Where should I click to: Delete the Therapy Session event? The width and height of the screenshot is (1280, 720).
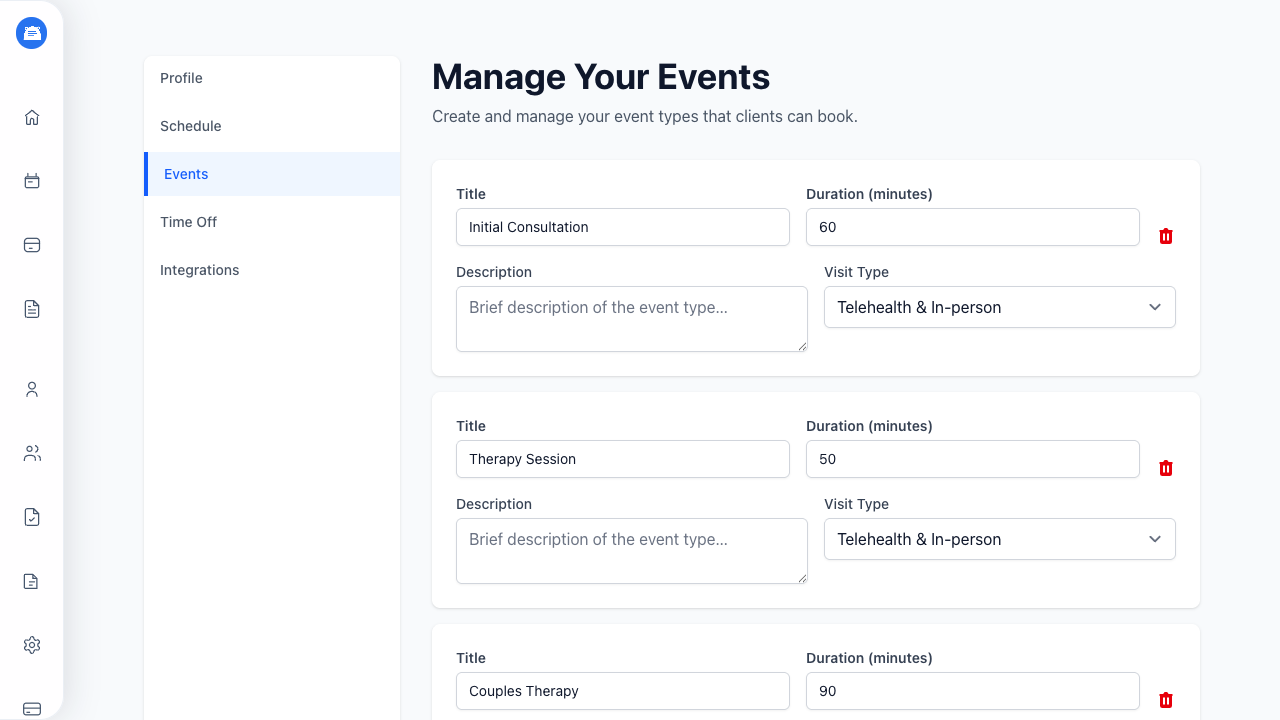click(x=1165, y=468)
